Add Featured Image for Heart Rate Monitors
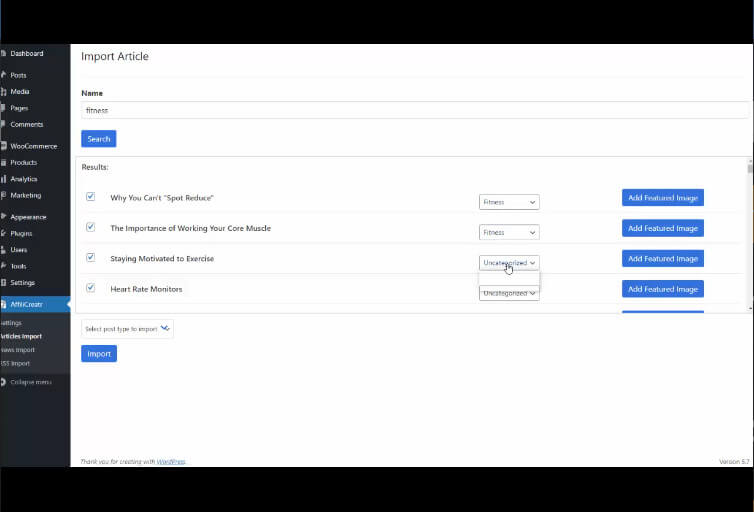The height and width of the screenshot is (512, 754). tap(663, 289)
